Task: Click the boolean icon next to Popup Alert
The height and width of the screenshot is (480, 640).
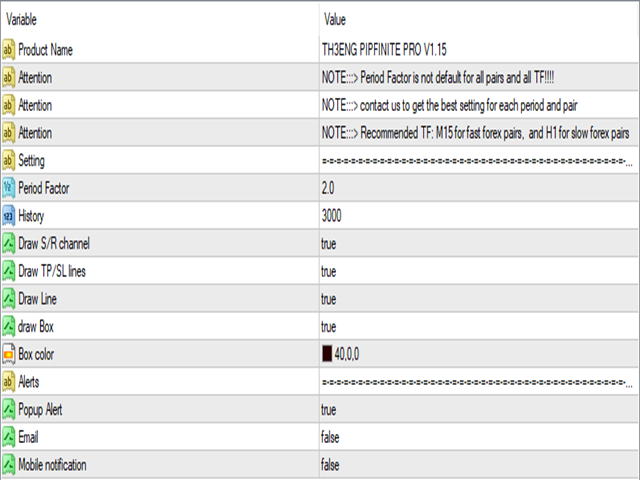Action: click(9, 409)
